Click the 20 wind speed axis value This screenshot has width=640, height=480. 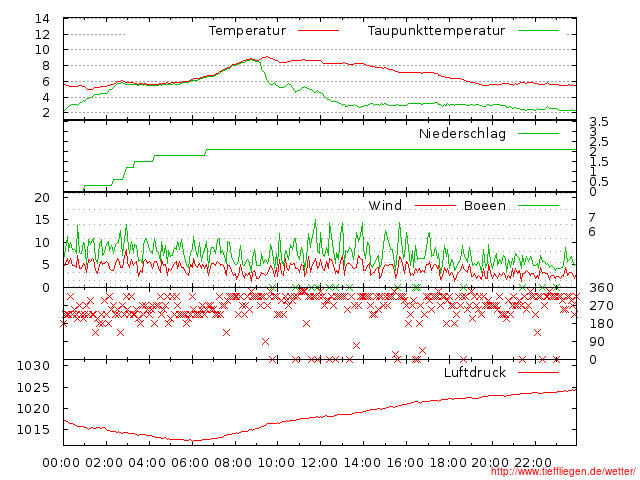tap(42, 198)
